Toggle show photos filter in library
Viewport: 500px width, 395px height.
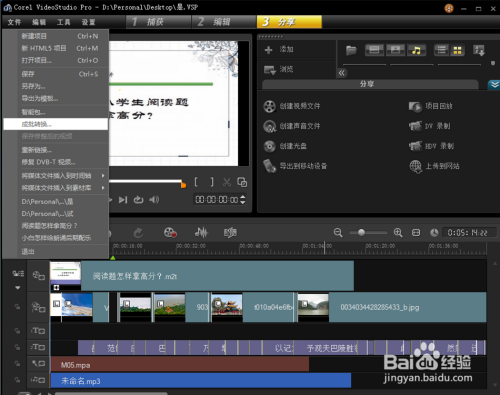click(x=395, y=50)
